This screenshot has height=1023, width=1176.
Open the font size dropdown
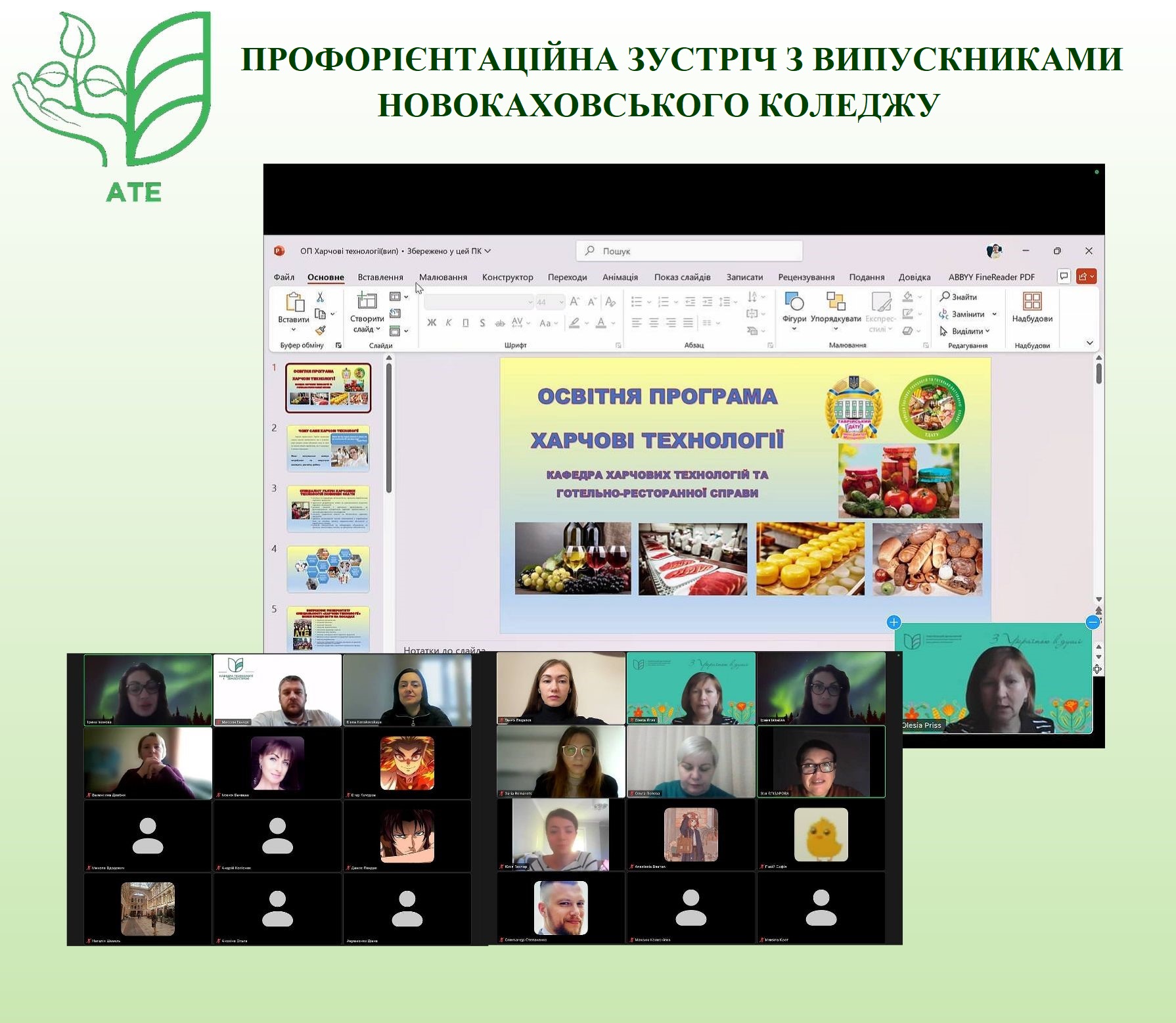click(560, 302)
